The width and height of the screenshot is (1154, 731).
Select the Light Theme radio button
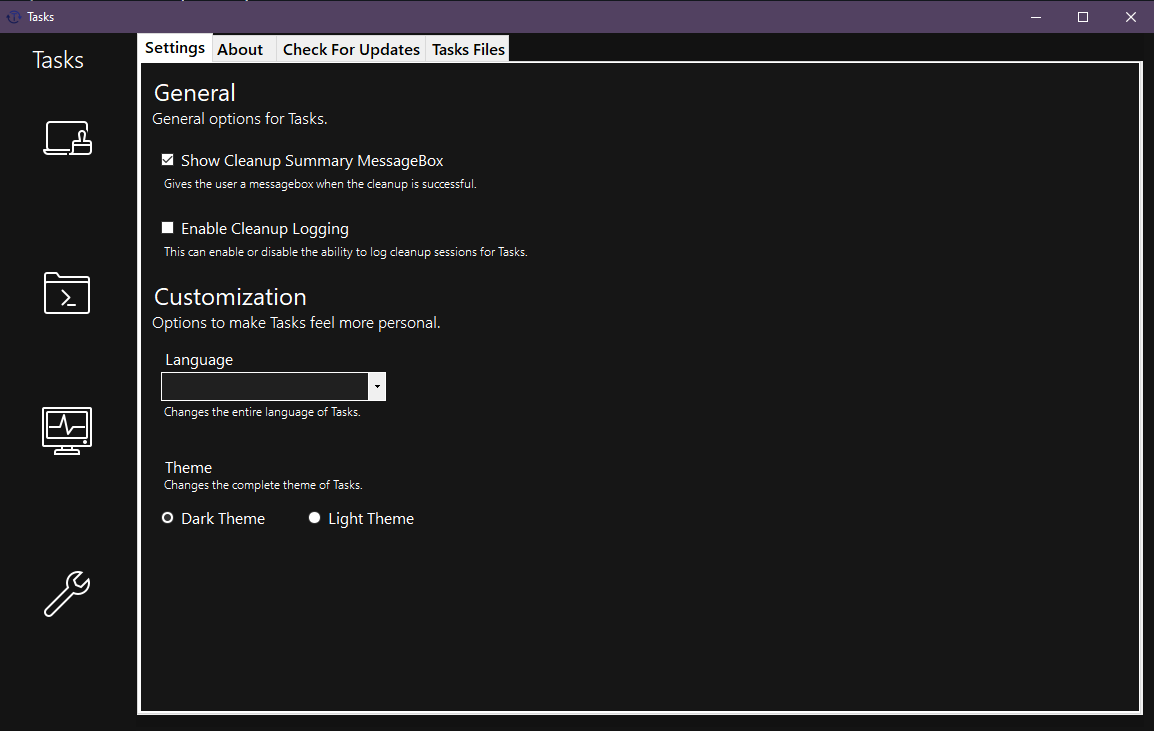click(x=314, y=518)
